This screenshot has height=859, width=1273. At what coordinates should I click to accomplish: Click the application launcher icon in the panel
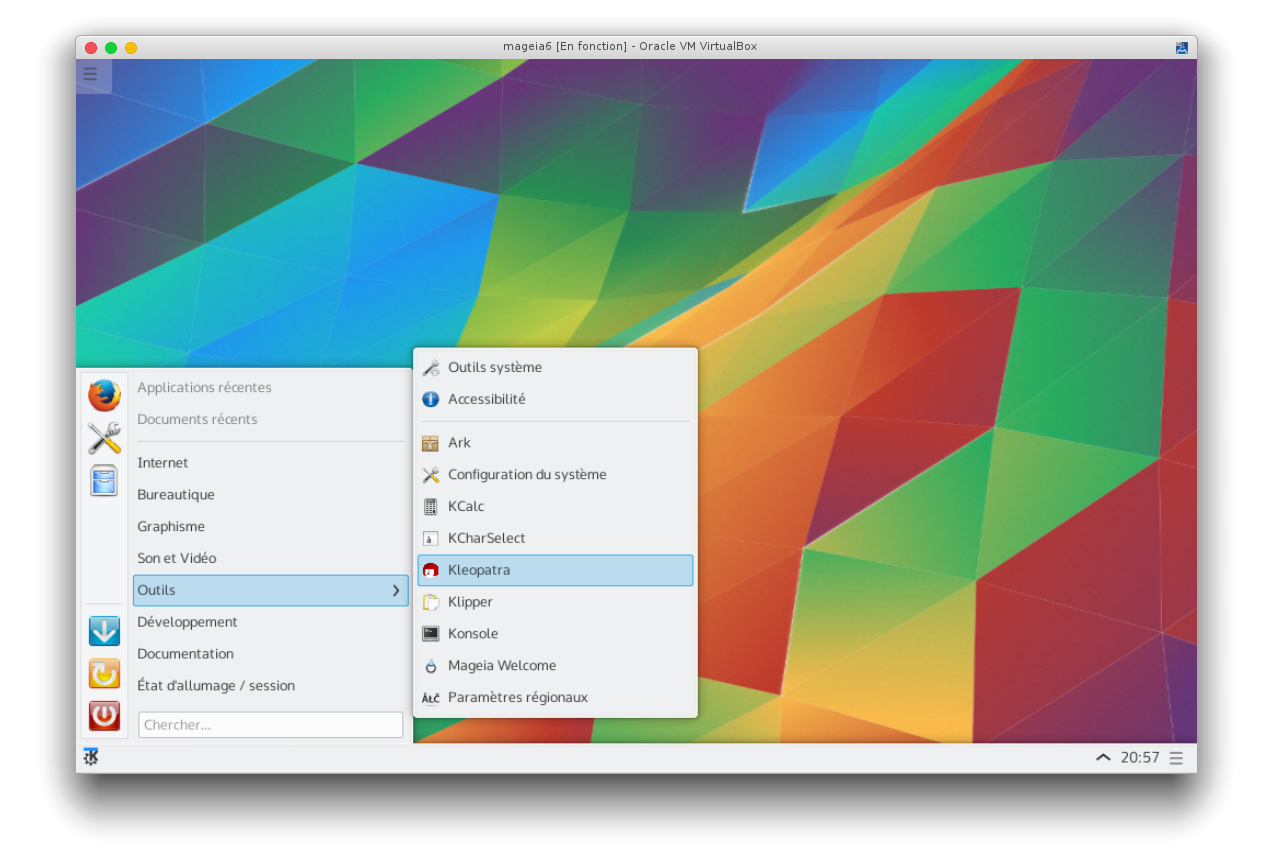tap(91, 757)
